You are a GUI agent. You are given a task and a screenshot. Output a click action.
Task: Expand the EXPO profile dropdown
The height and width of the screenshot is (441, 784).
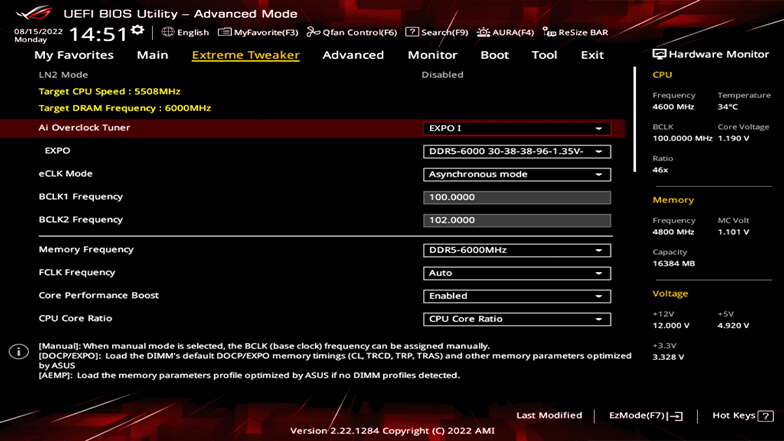517,152
